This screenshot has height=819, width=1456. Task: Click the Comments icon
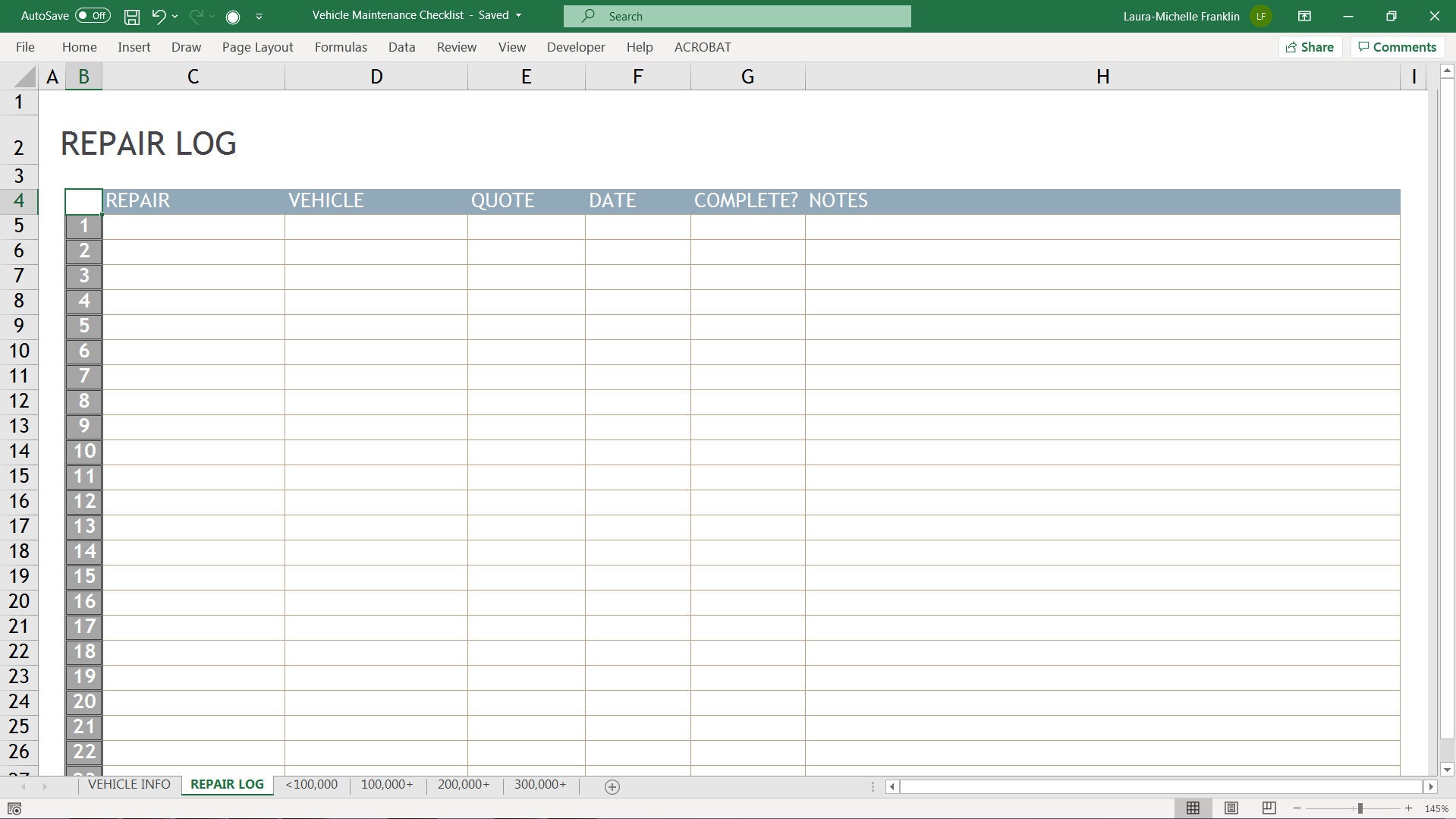[x=1397, y=46]
